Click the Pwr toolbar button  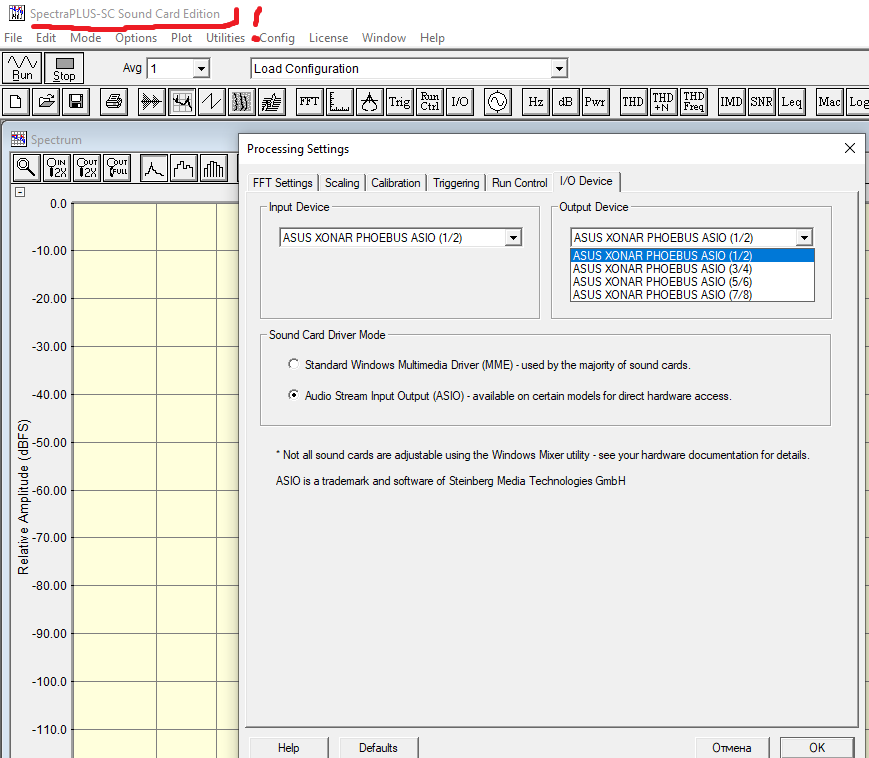[x=595, y=101]
